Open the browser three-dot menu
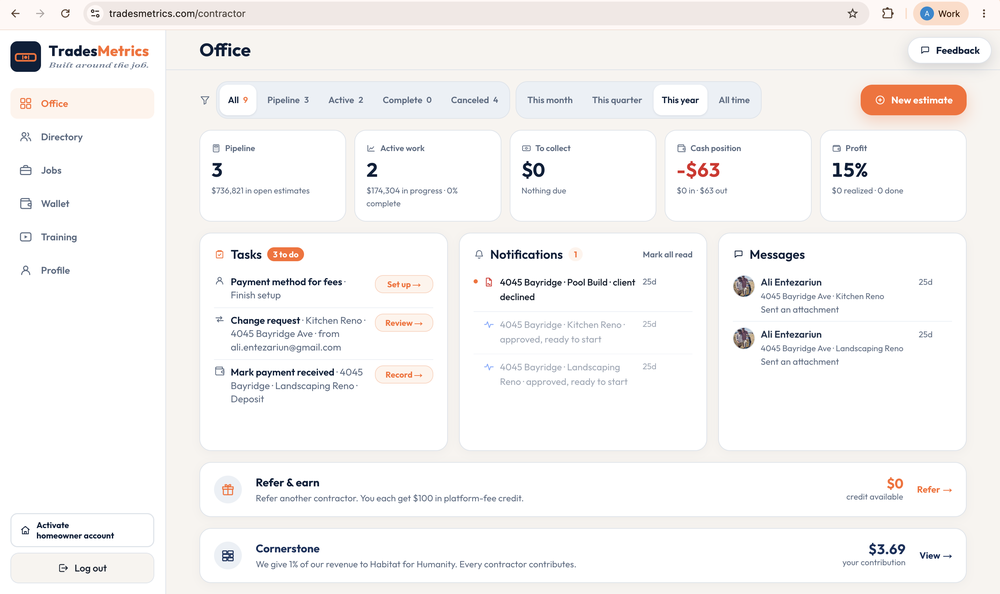The width and height of the screenshot is (1000, 594). 985,13
